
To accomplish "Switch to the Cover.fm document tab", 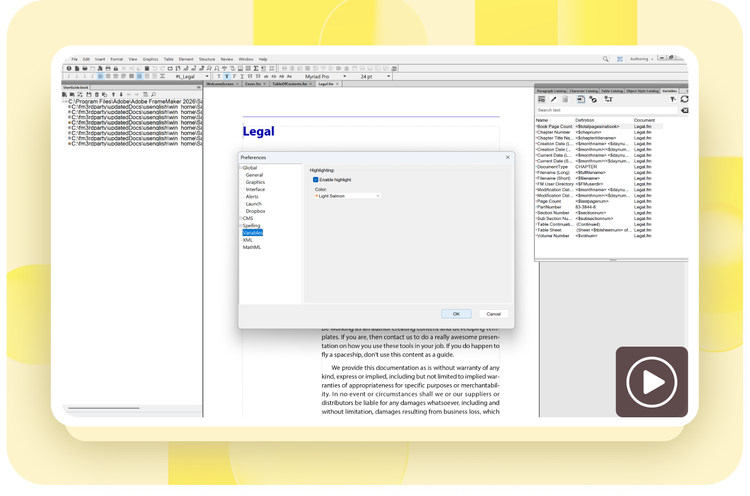I will [253, 84].
